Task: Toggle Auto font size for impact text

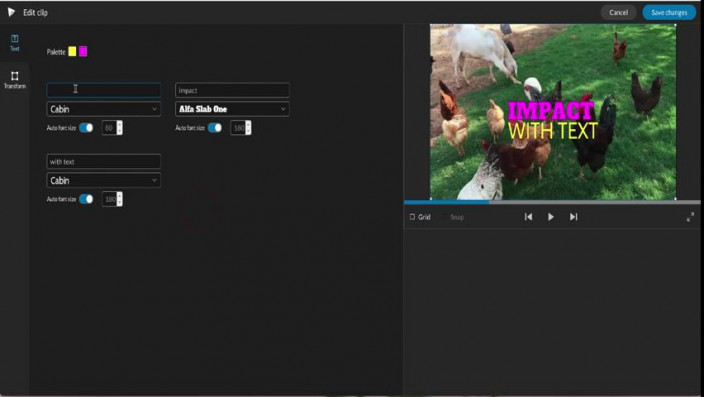Action: [215, 128]
